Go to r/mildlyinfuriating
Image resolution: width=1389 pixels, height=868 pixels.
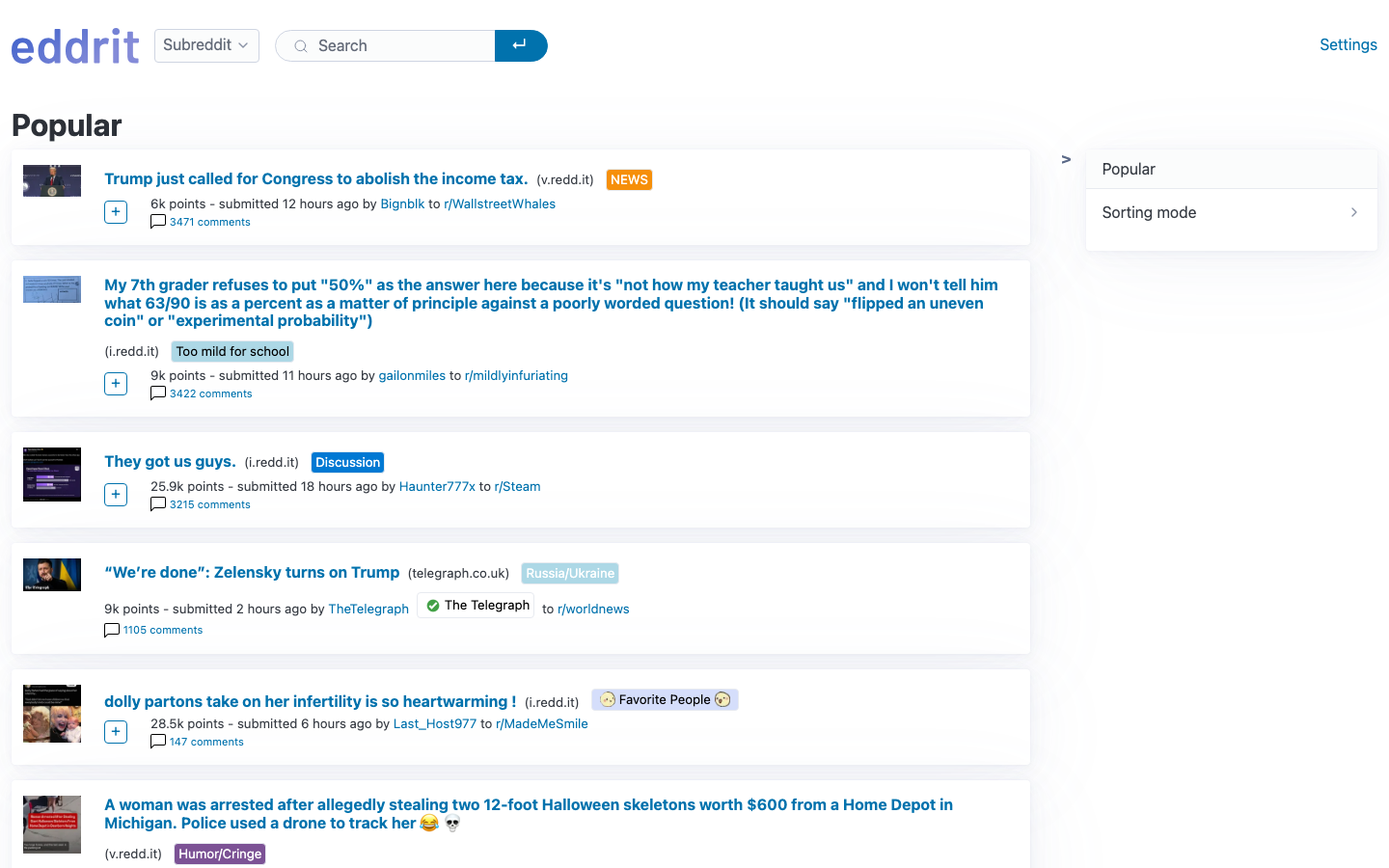click(516, 375)
